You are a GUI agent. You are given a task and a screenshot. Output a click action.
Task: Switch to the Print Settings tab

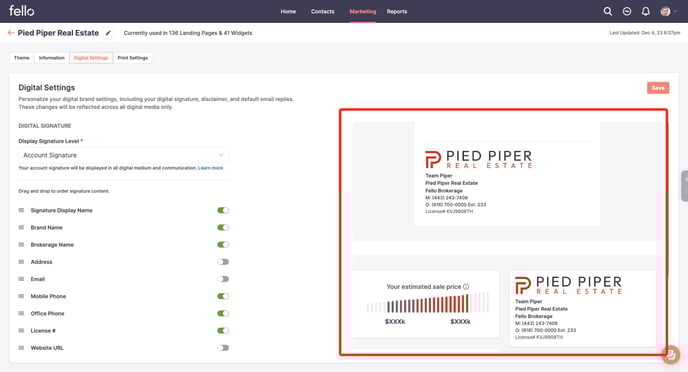click(133, 58)
